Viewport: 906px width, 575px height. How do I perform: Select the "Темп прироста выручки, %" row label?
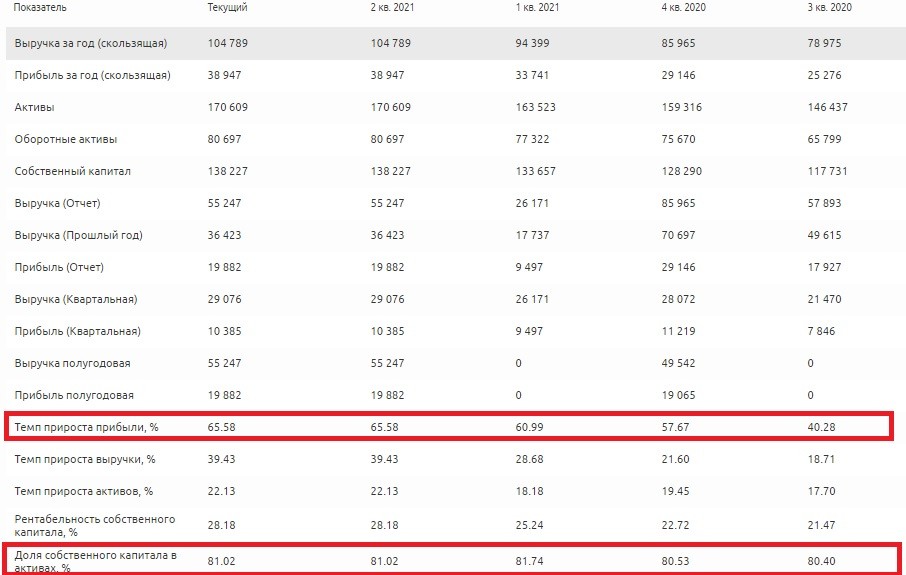83,460
